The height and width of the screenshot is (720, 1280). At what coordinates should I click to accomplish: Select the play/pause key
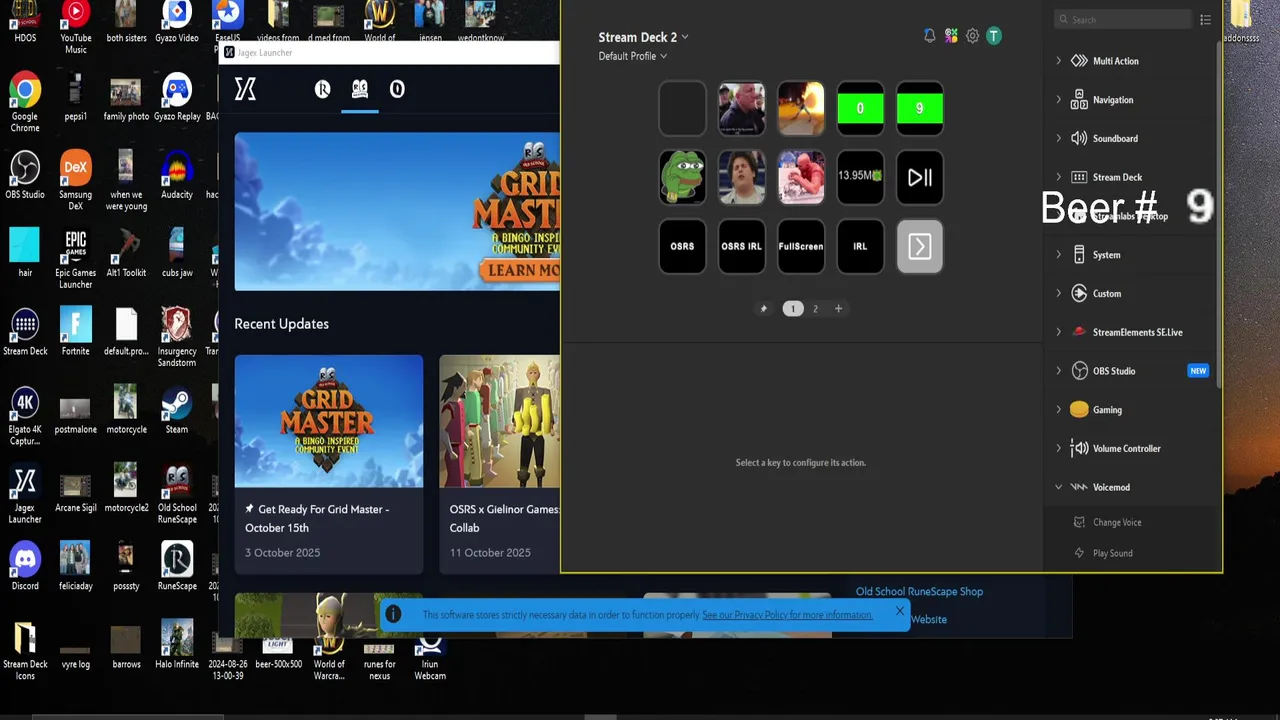coord(919,177)
